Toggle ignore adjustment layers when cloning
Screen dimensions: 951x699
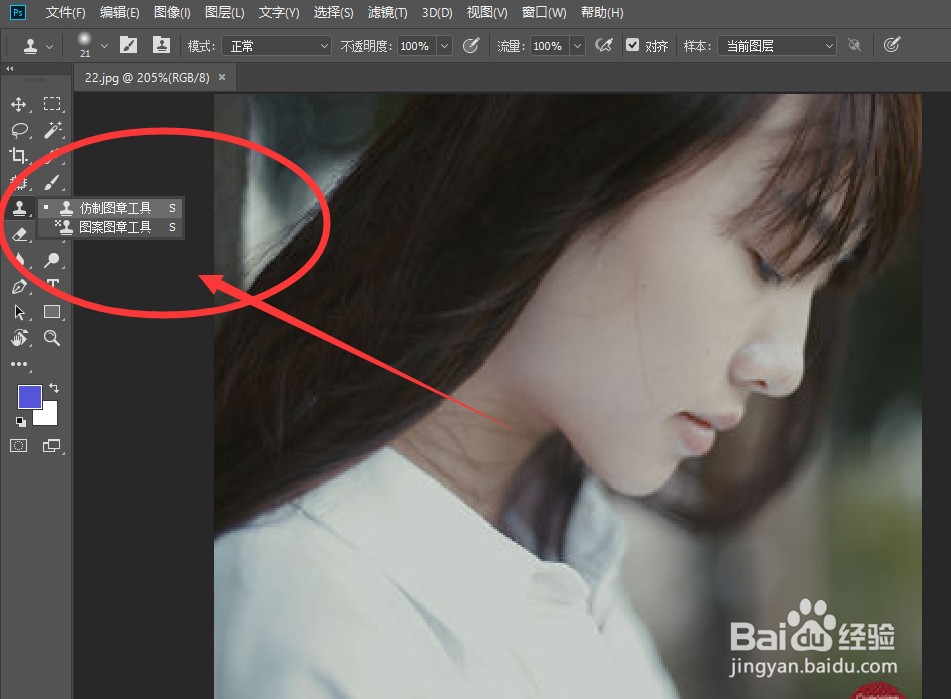click(855, 45)
